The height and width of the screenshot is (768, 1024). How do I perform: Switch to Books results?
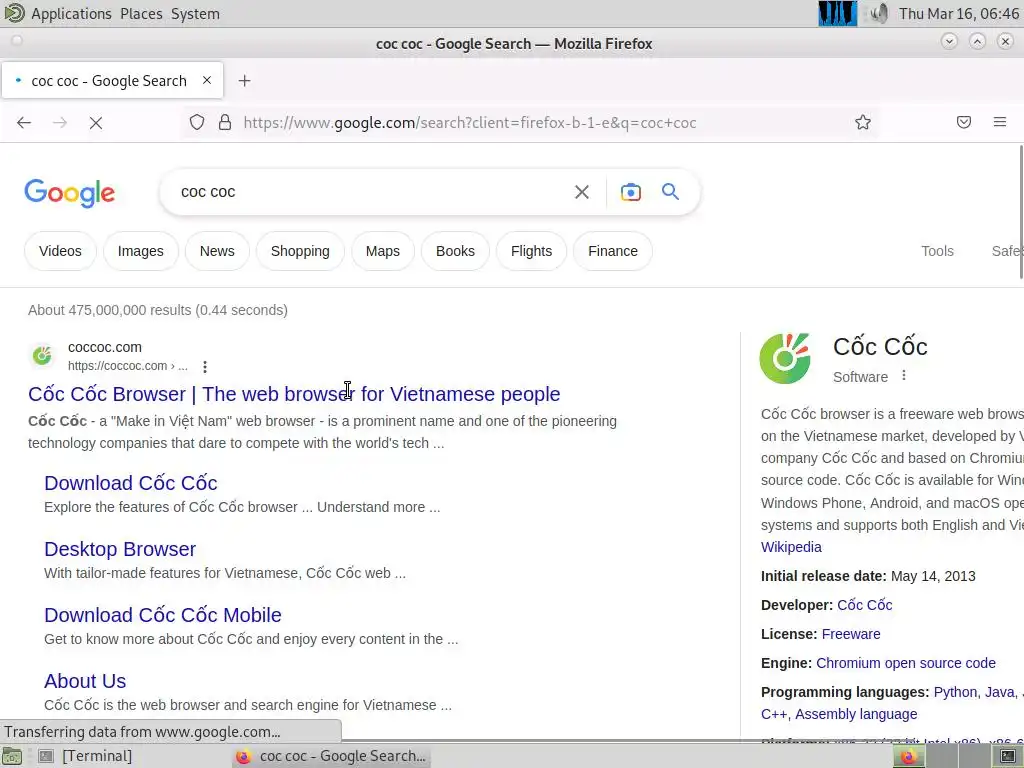point(455,251)
